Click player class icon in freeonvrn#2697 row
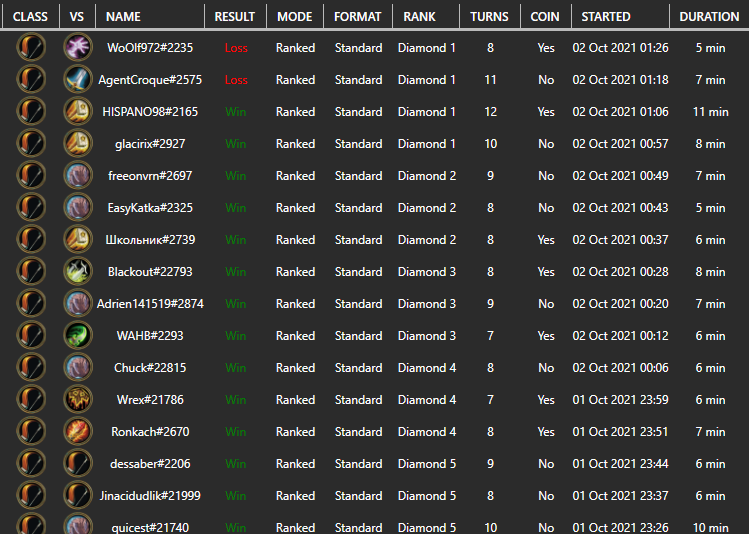 pos(31,175)
